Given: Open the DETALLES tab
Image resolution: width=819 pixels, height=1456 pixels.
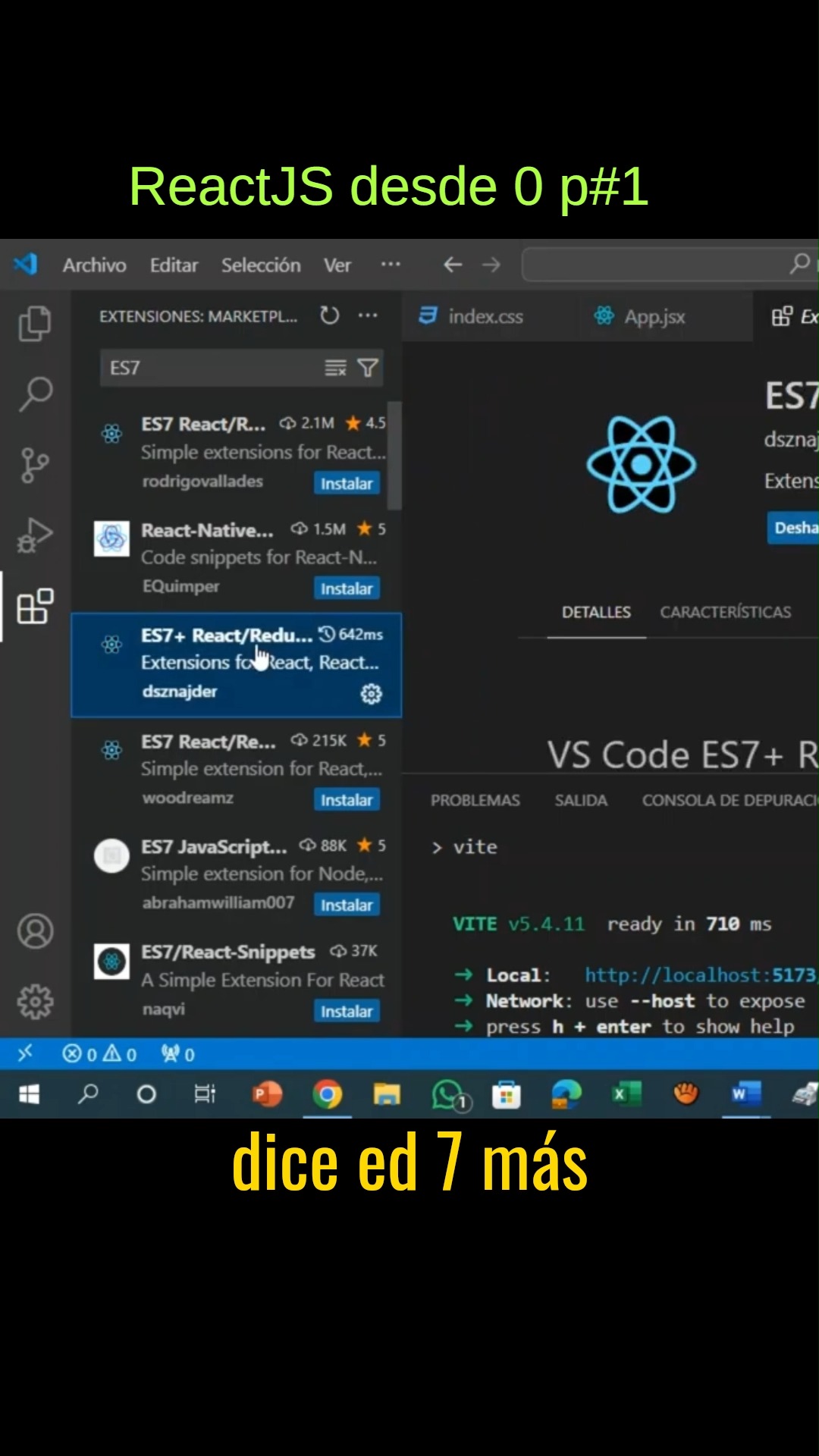Looking at the screenshot, I should click(x=596, y=612).
